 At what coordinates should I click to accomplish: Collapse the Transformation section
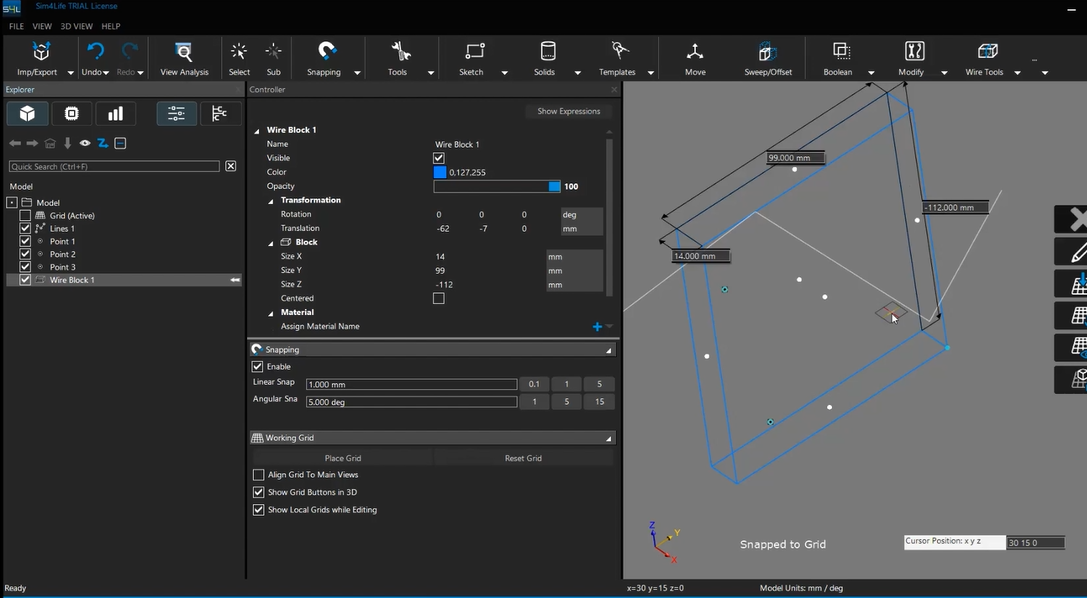271,200
